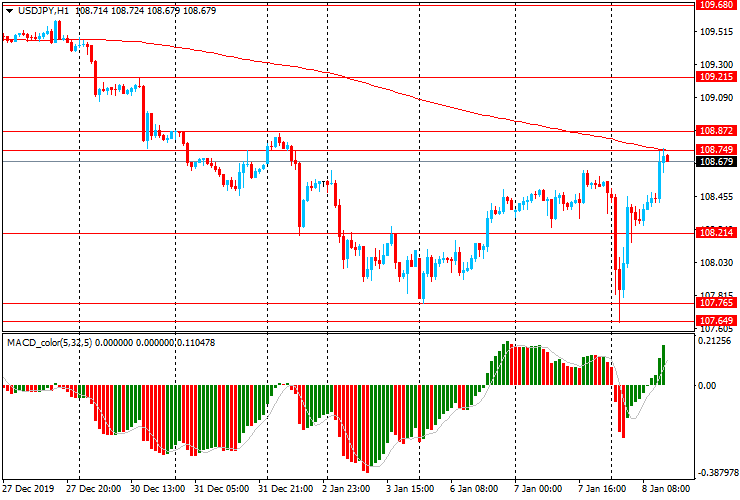This screenshot has height=500, width=740.
Task: Select the 108.214 support price label
Action: 716,232
